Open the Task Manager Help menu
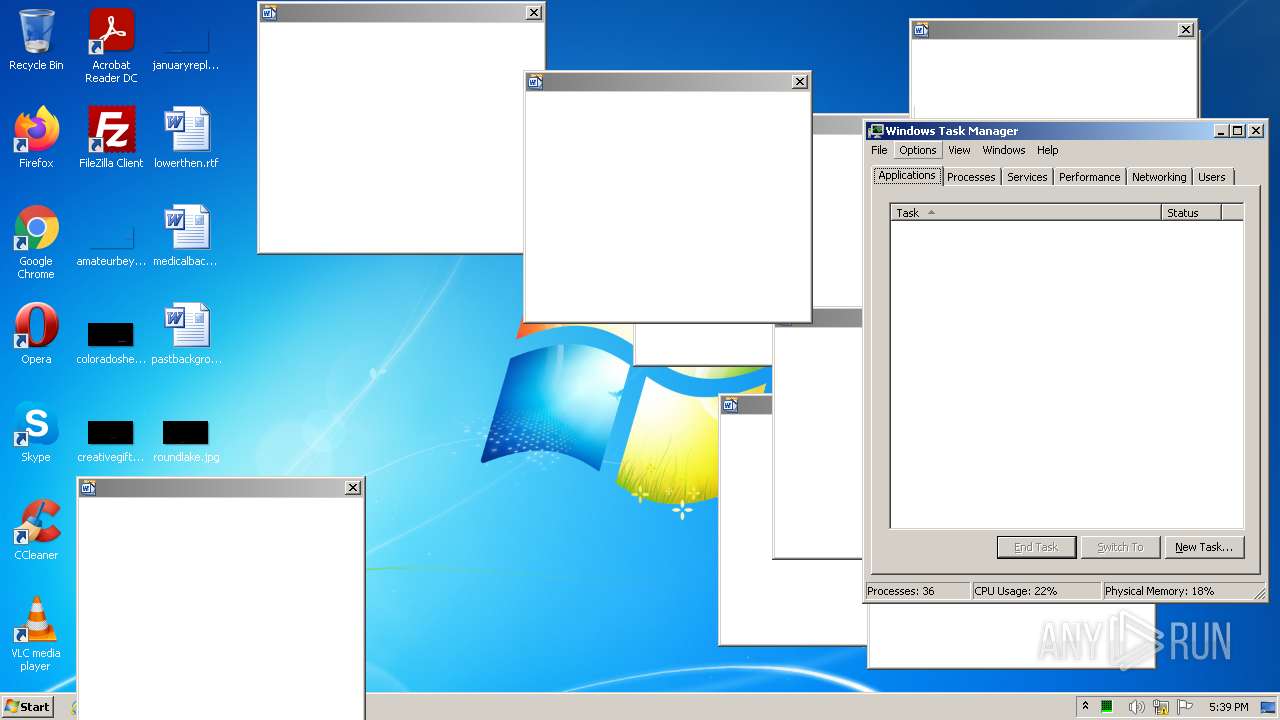Viewport: 1280px width, 720px height. coord(1047,150)
